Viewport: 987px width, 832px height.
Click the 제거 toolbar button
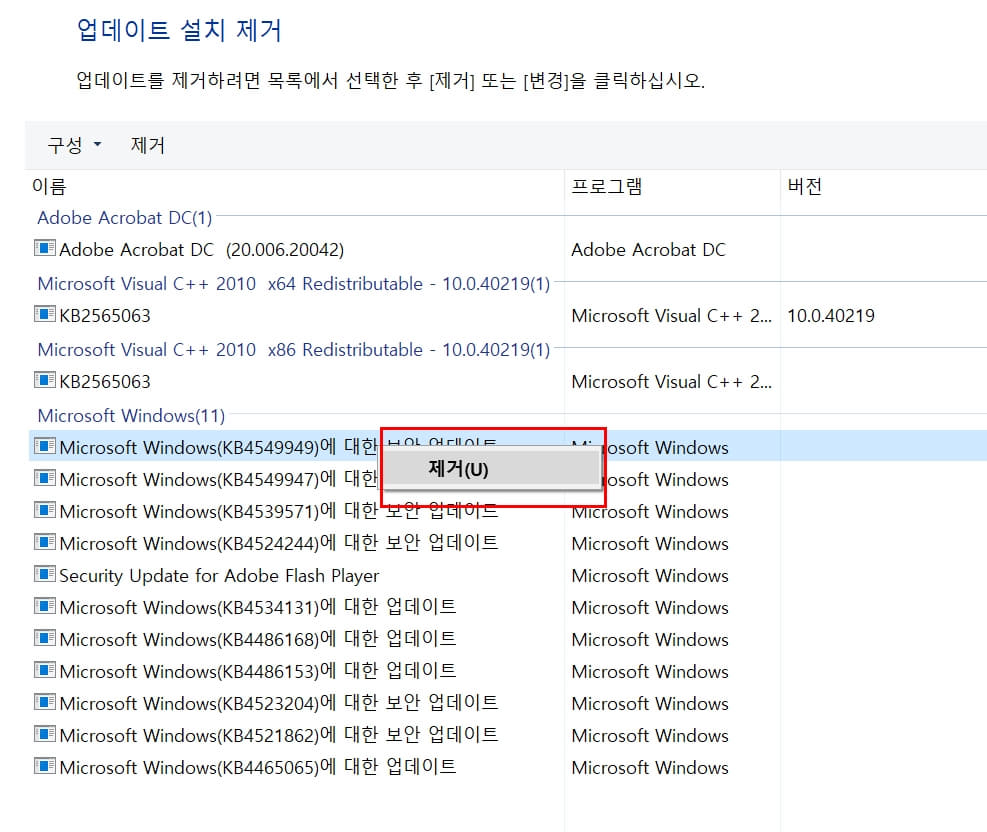147,145
